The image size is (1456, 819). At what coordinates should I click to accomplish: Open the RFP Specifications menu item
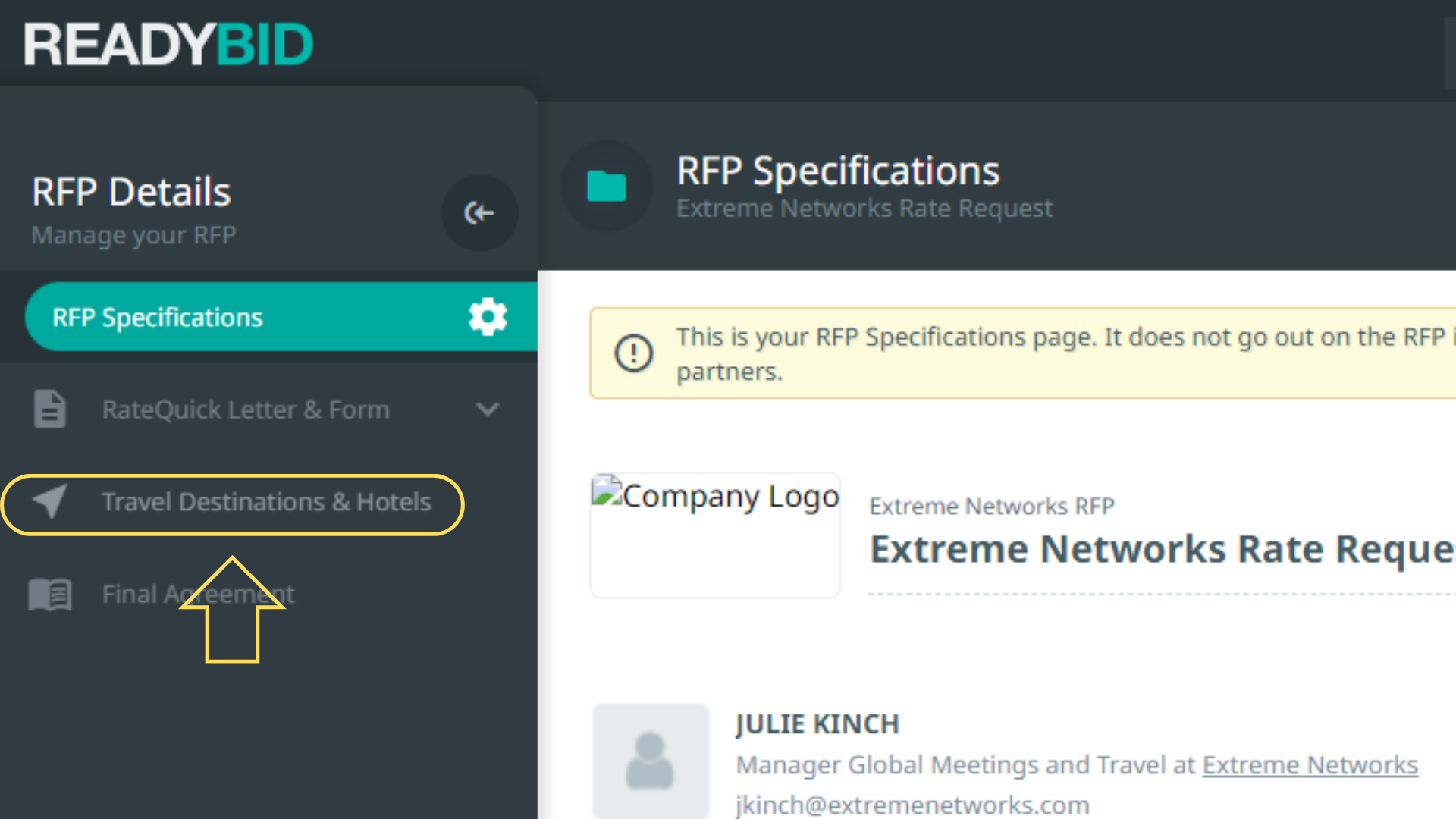click(x=158, y=317)
